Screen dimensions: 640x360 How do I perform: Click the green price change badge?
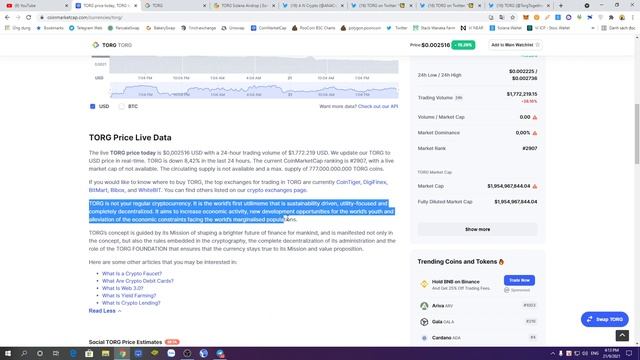pyautogui.click(x=463, y=45)
